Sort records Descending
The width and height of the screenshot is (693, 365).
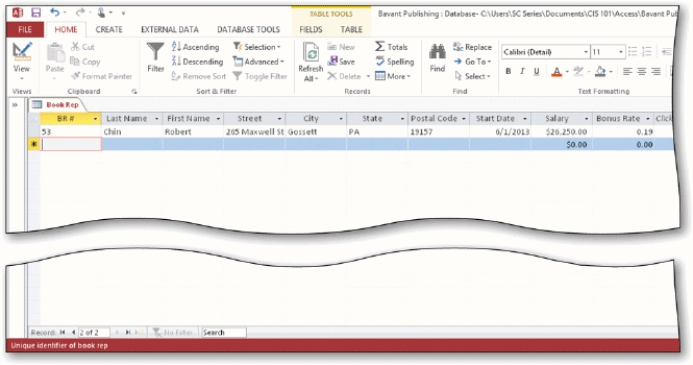[x=197, y=61]
